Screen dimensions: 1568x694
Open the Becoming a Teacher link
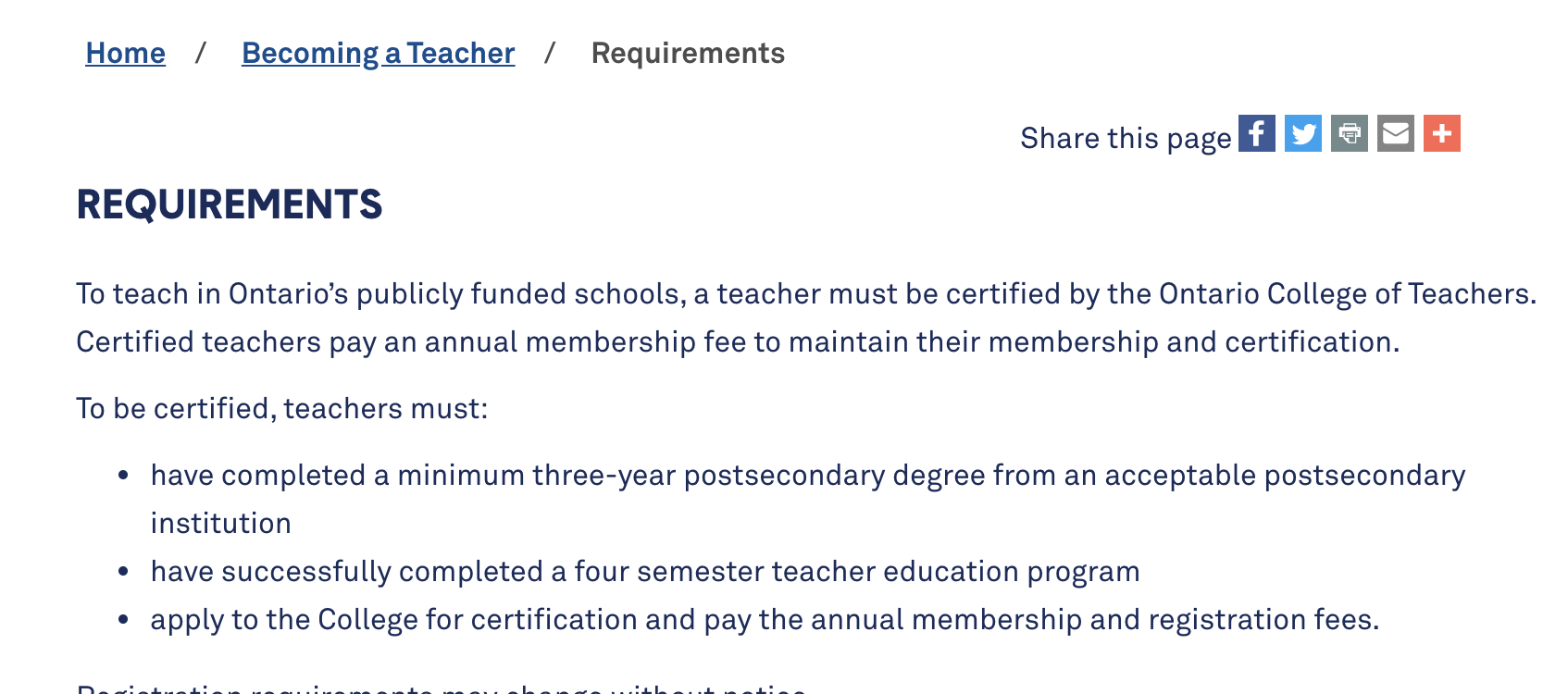[x=378, y=54]
